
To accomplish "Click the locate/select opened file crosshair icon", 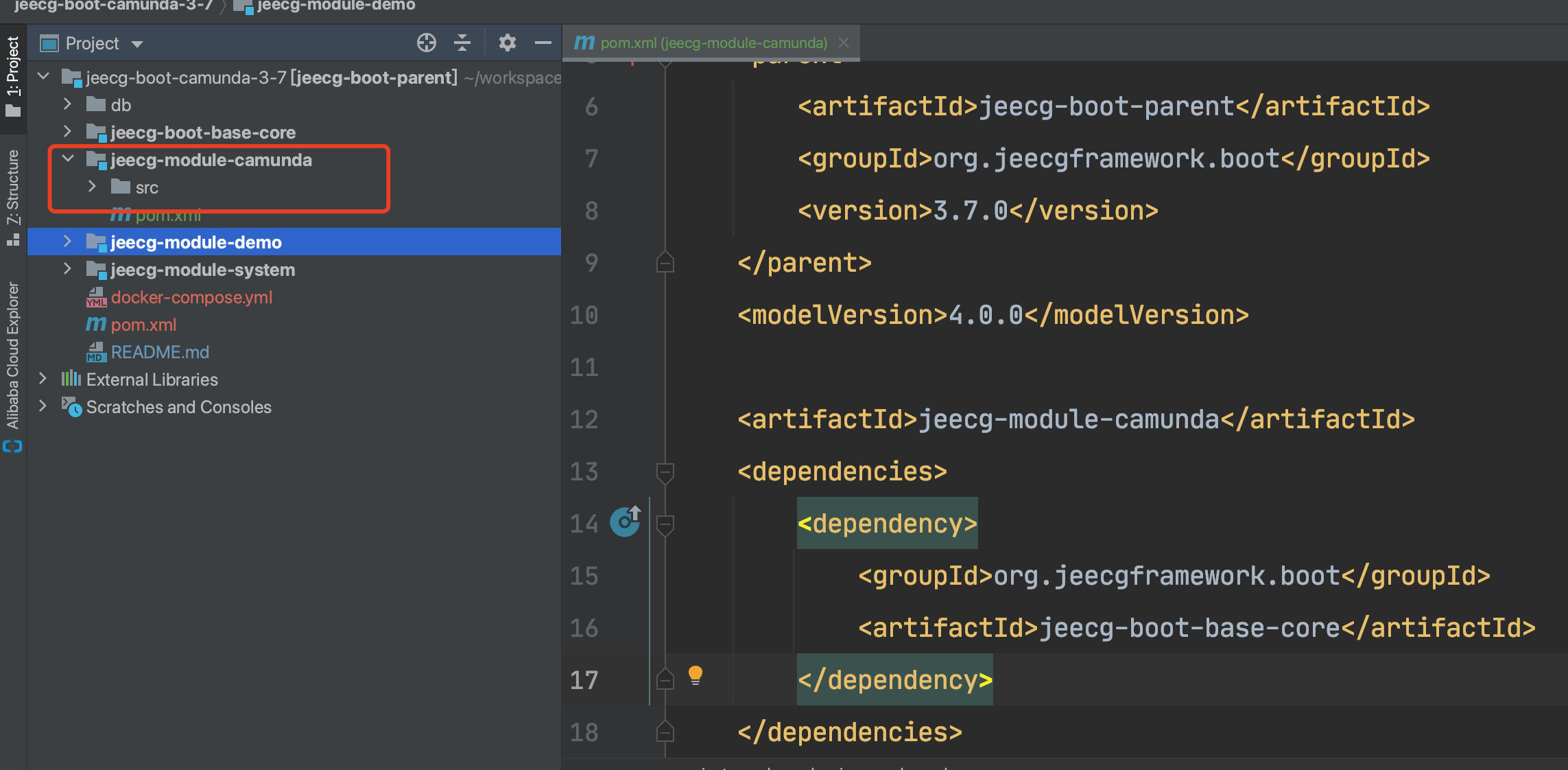I will (426, 43).
